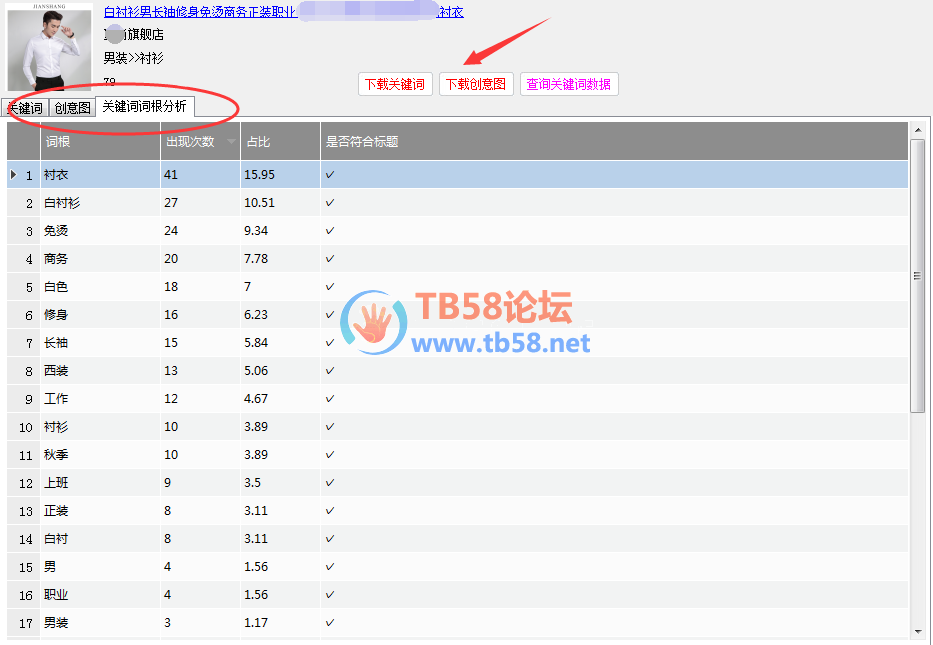Image resolution: width=933 pixels, height=645 pixels.
Task: Open the 出现次数 column sort dropdown arrow
Action: [232, 142]
